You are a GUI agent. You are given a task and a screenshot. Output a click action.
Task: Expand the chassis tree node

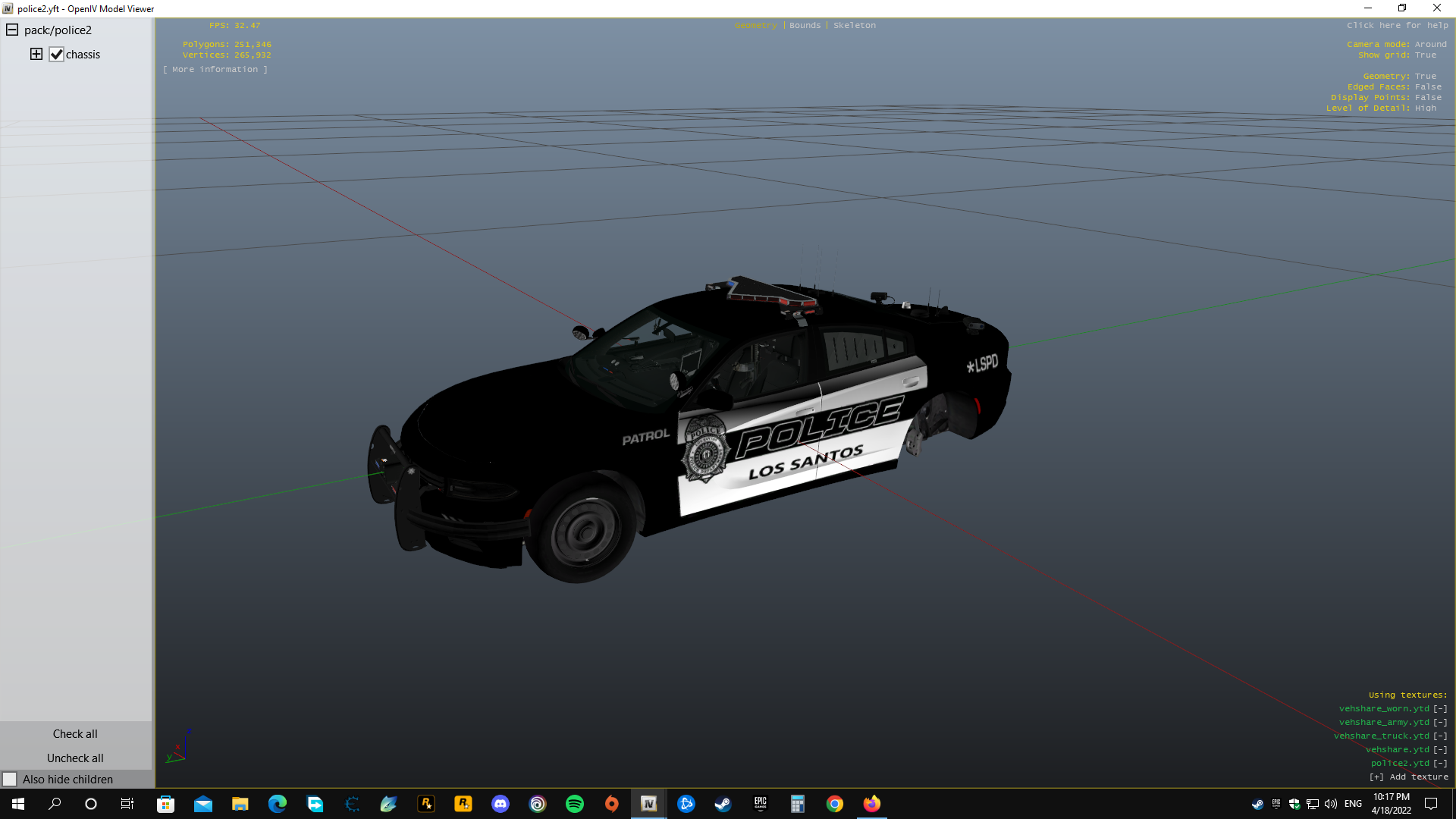[x=36, y=54]
